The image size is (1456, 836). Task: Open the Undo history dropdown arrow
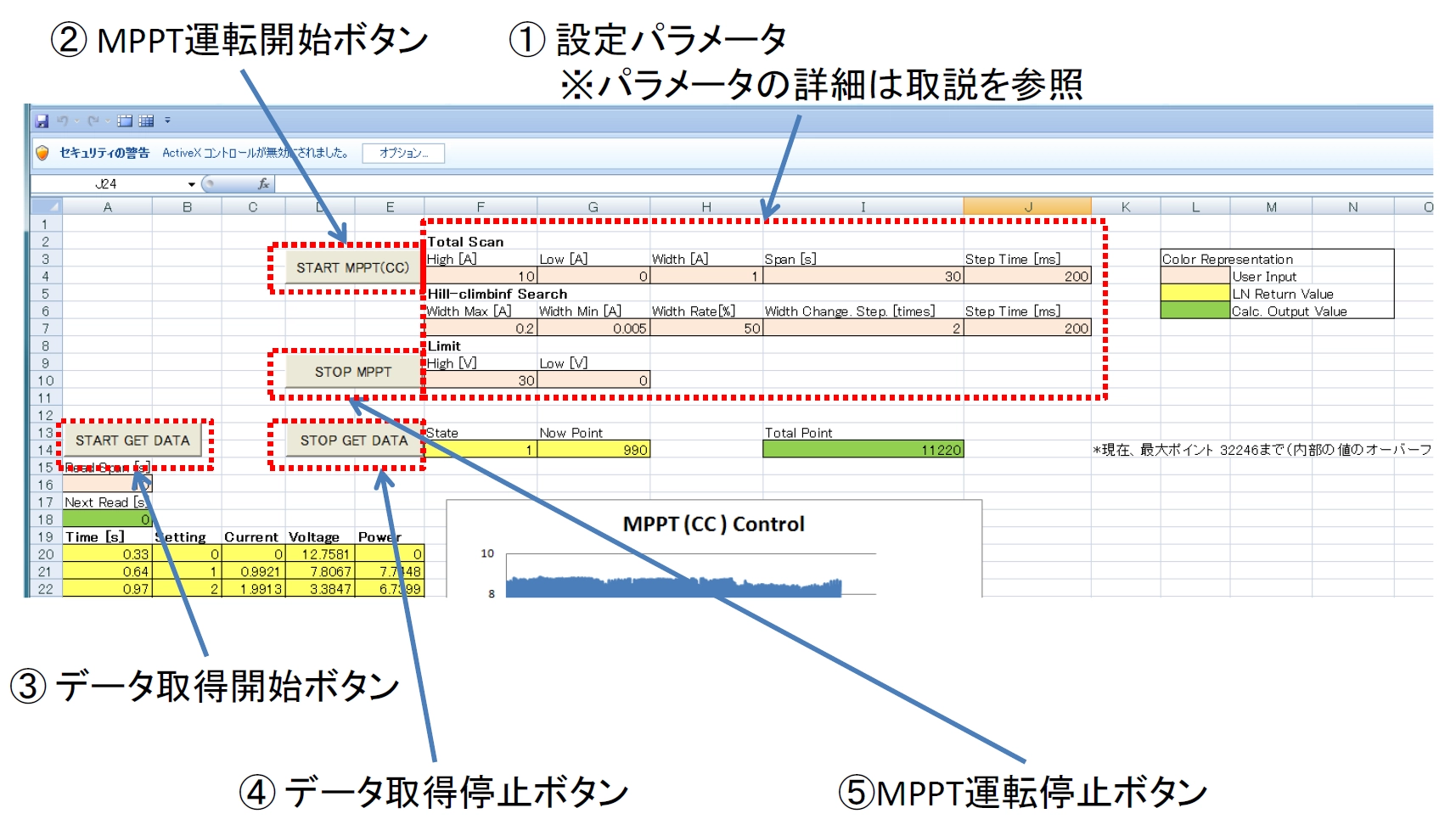point(76,121)
